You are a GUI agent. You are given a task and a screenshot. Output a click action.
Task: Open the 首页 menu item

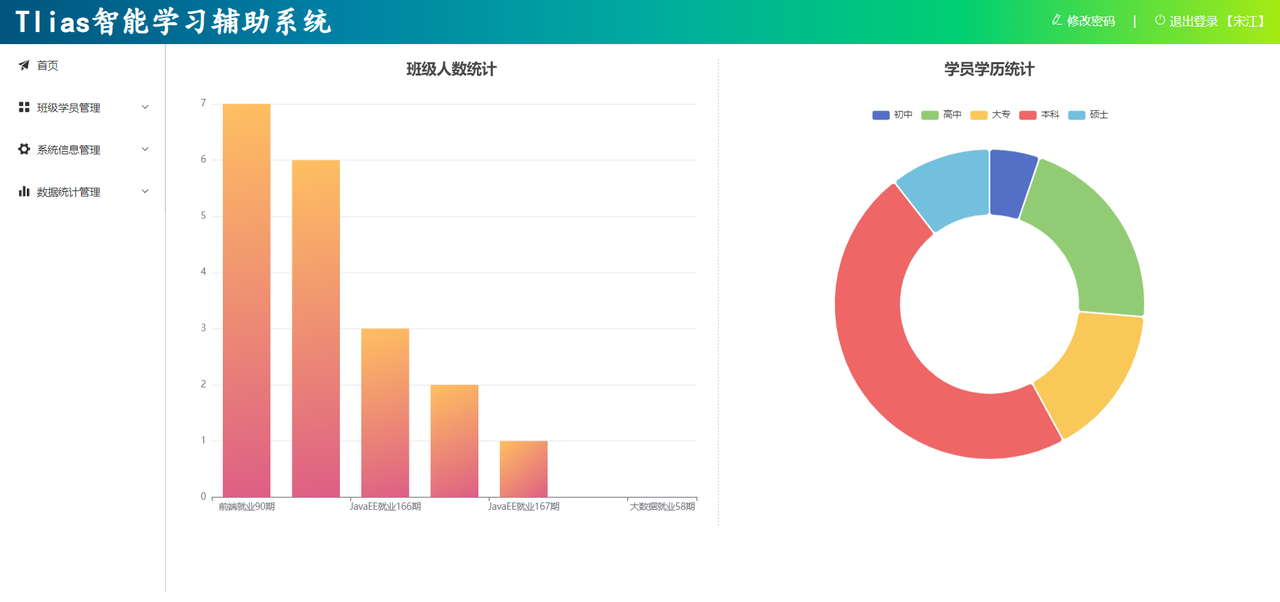pyautogui.click(x=48, y=65)
